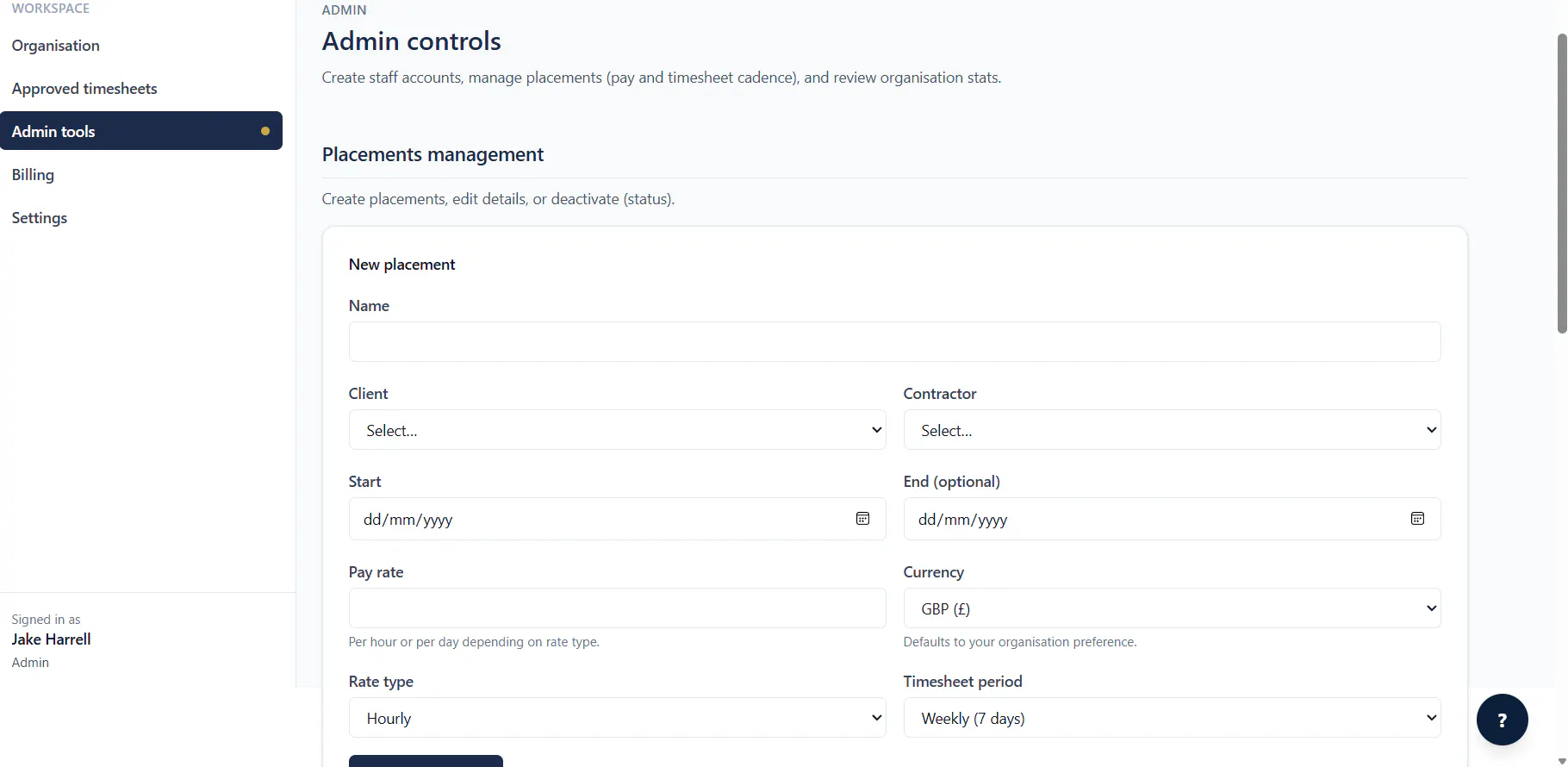1568x767 pixels.
Task: Click the yellow dot on Admin tools
Action: pyautogui.click(x=265, y=131)
